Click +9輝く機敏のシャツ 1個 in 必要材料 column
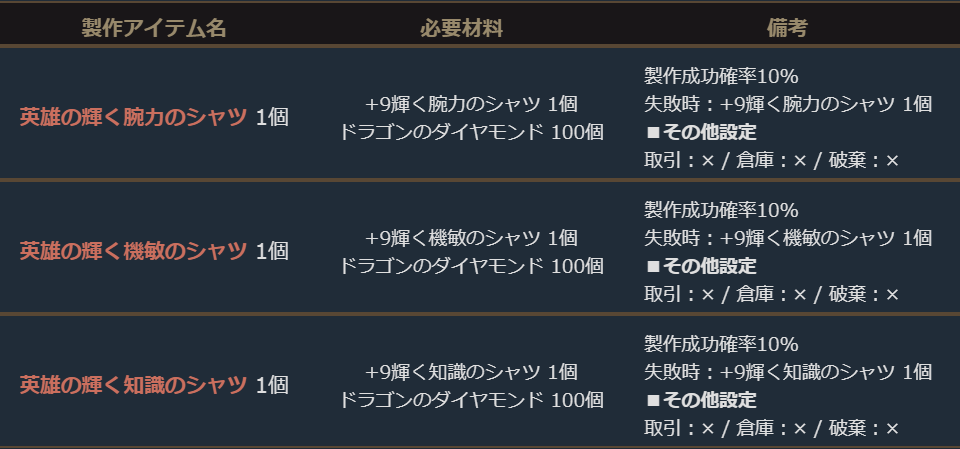The width and height of the screenshot is (960, 449). (x=471, y=238)
